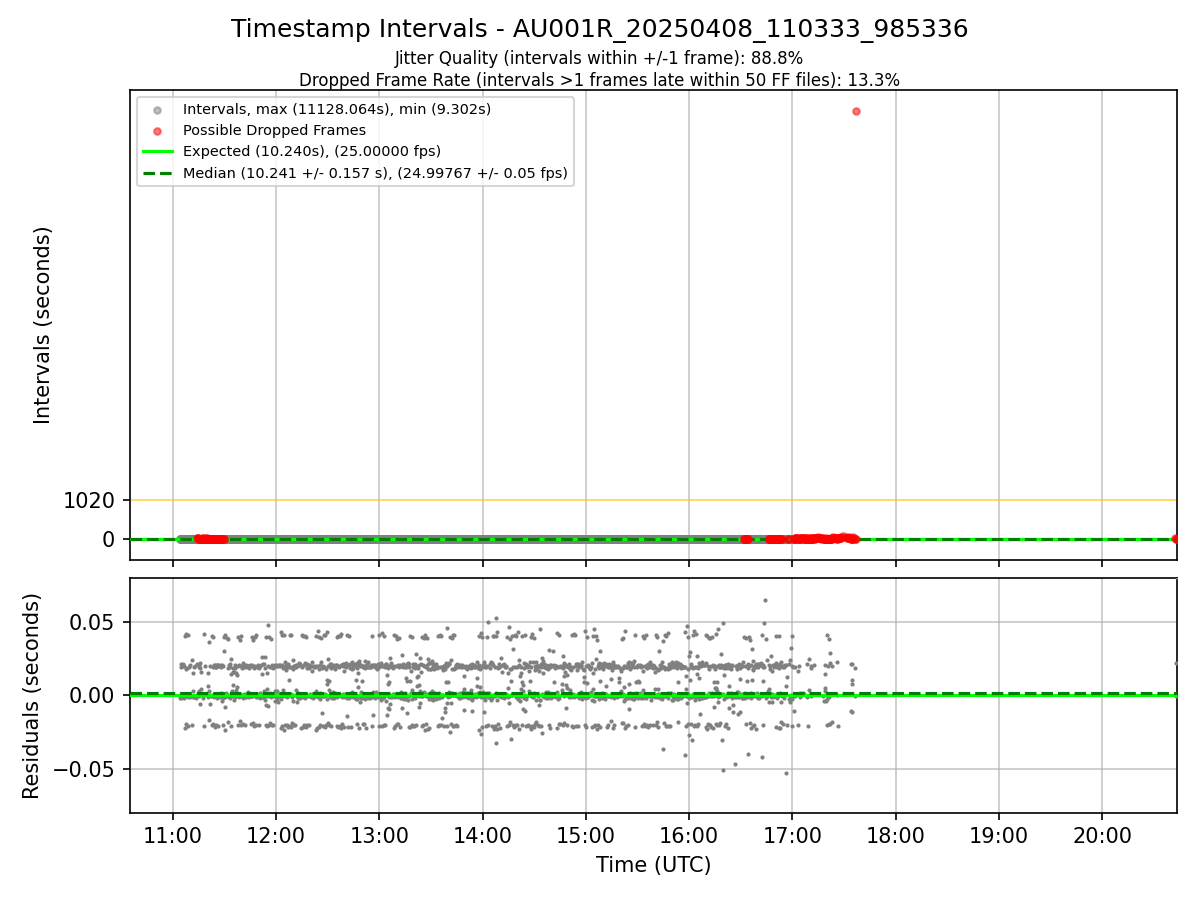Click the 'Residuals (seconds)' axis label
Screen dimensions: 1200x900
31,696
